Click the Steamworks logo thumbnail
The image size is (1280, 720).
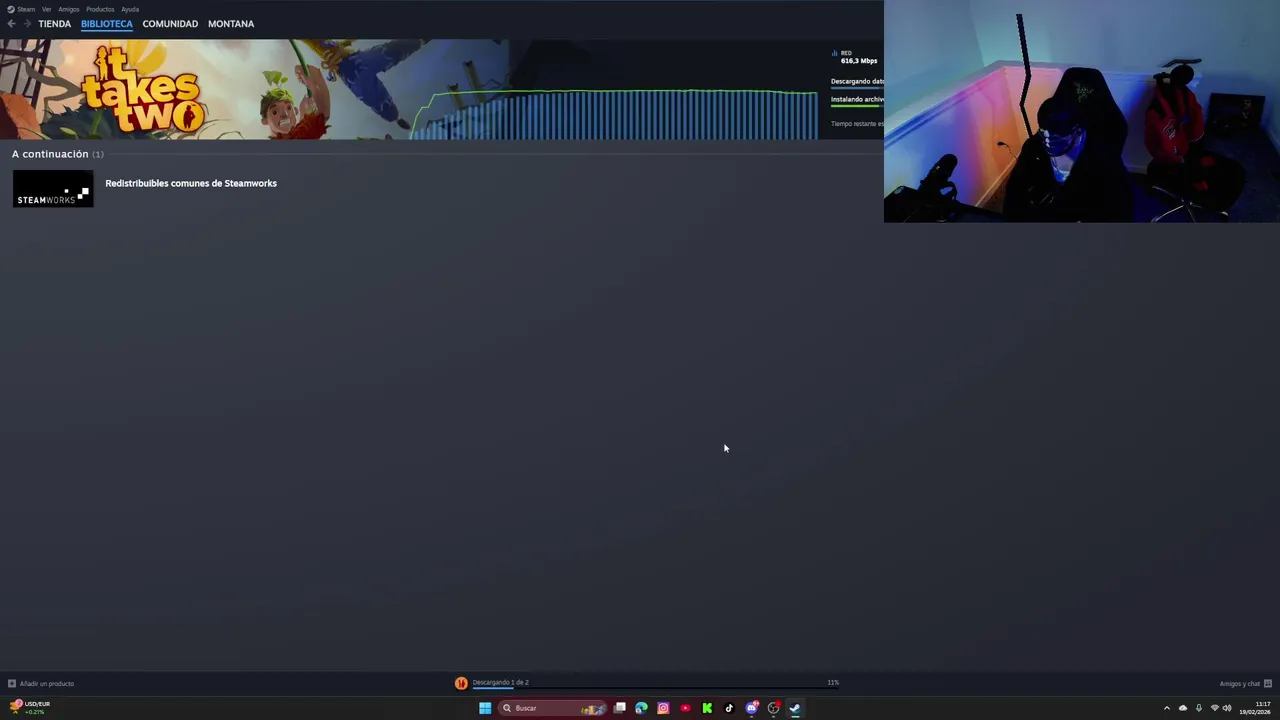pyautogui.click(x=53, y=189)
